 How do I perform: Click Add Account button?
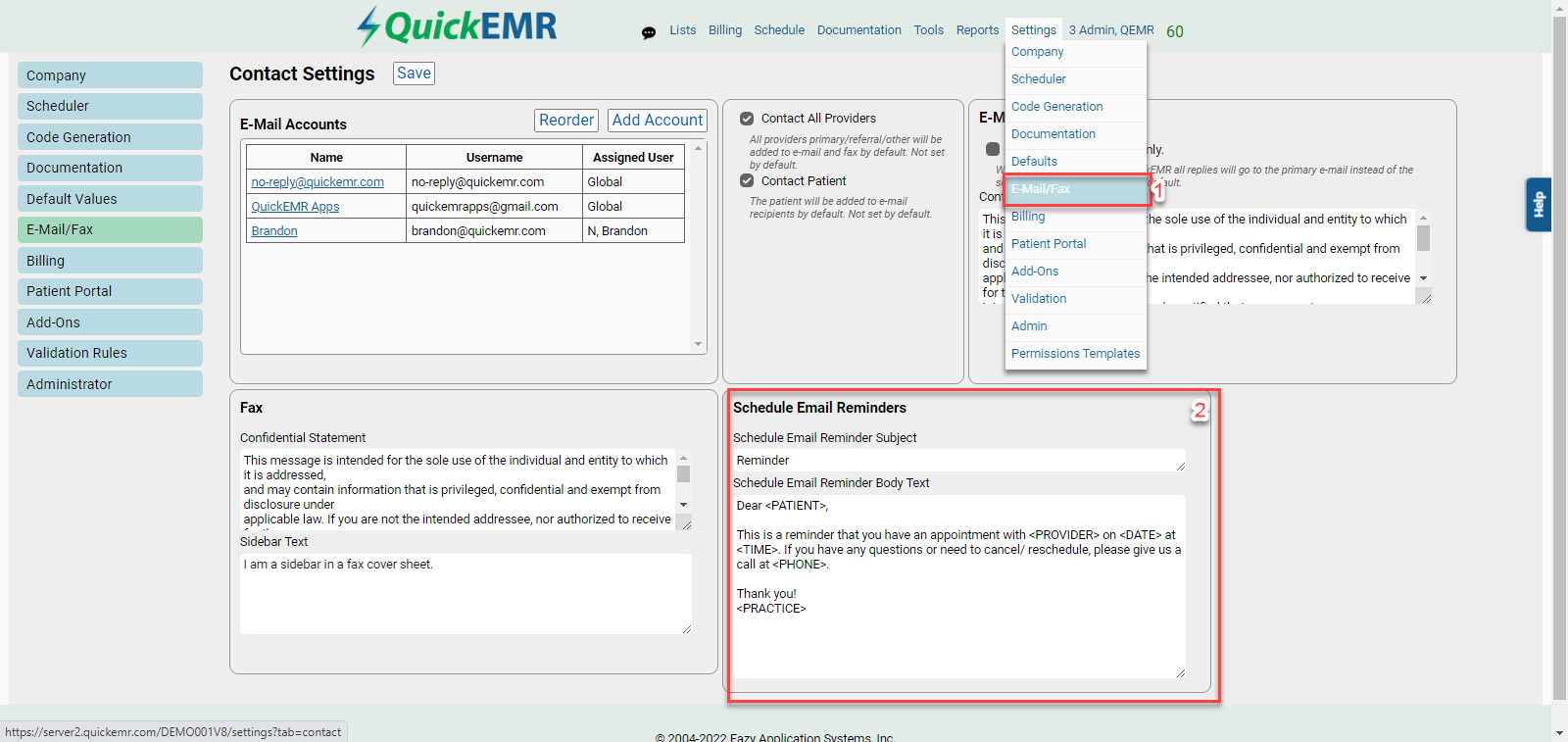tap(658, 121)
